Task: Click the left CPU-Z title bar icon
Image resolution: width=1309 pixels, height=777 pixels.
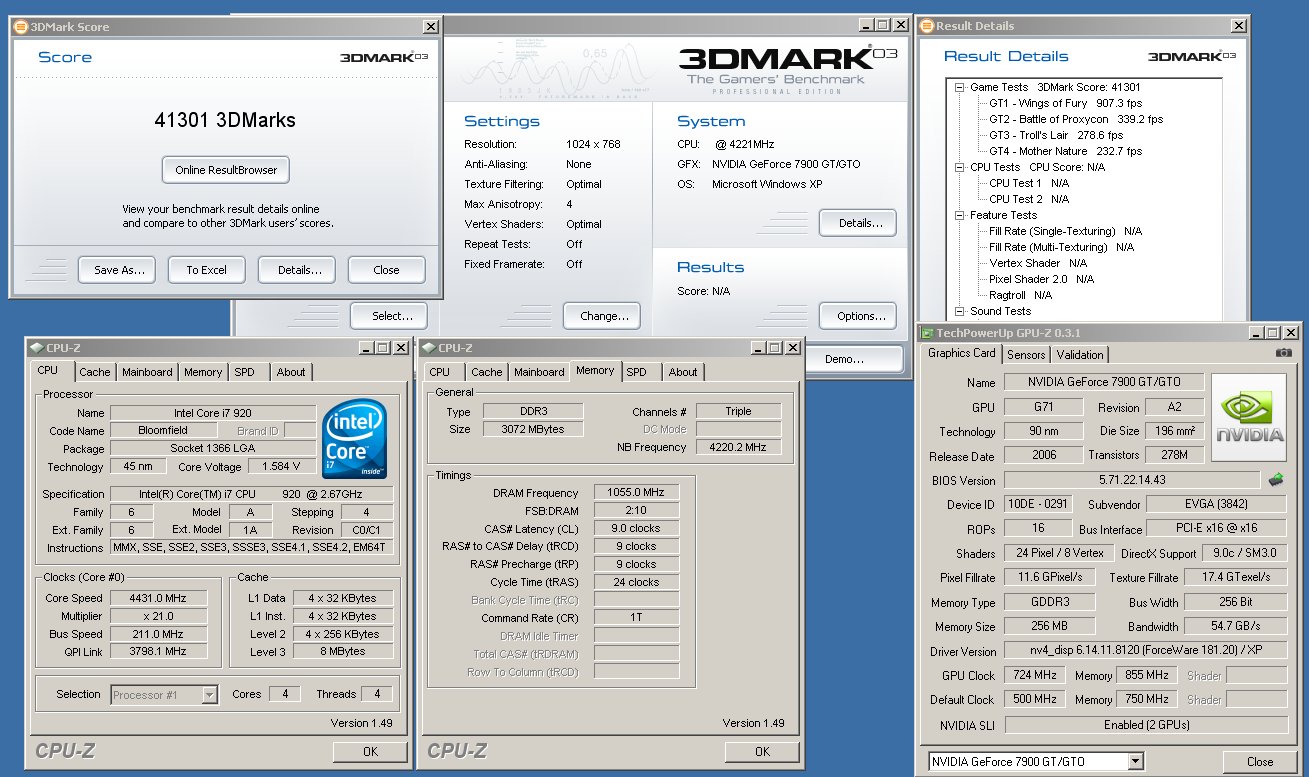Action: coord(36,348)
